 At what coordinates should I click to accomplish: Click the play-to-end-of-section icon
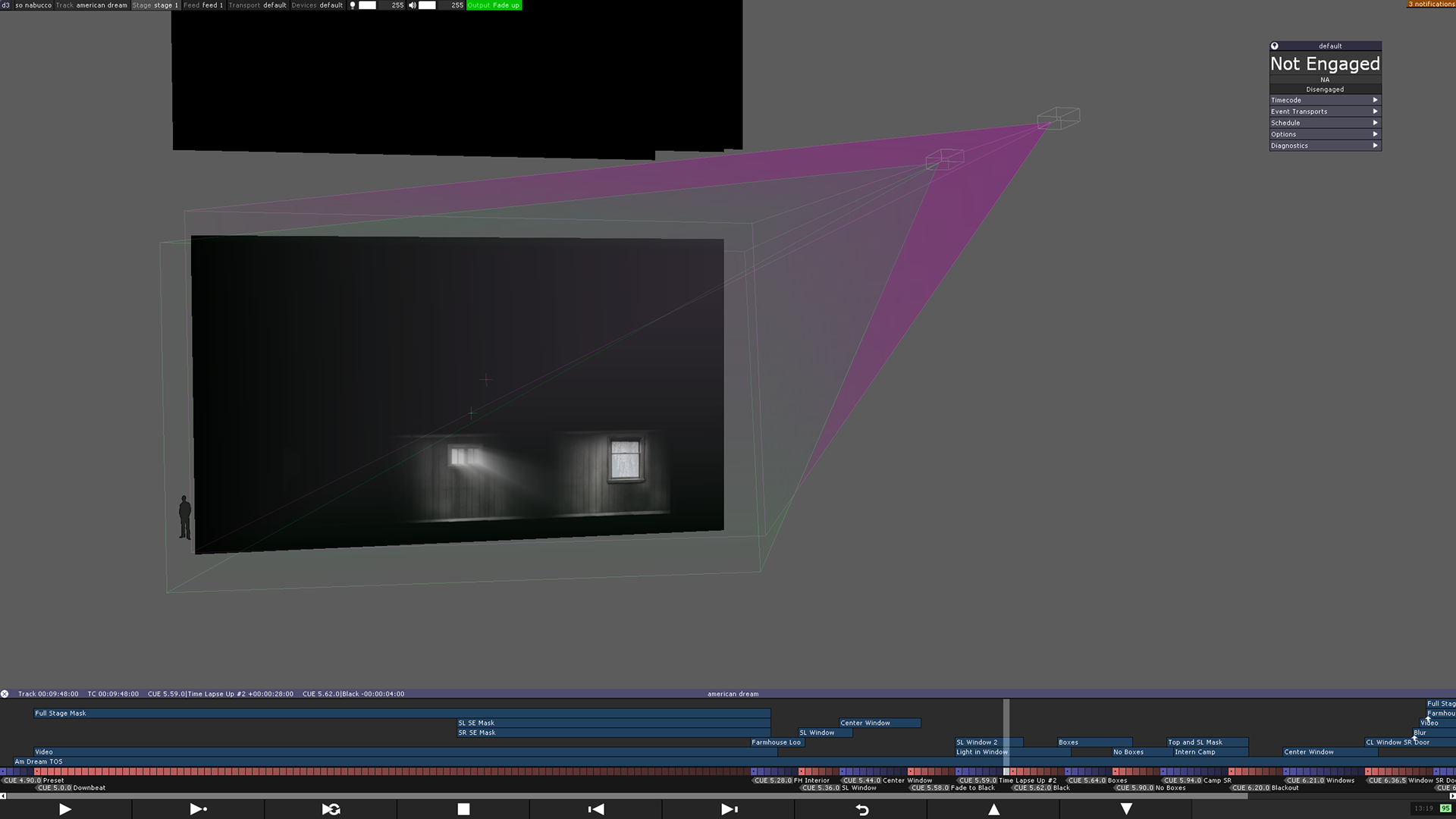click(x=198, y=809)
